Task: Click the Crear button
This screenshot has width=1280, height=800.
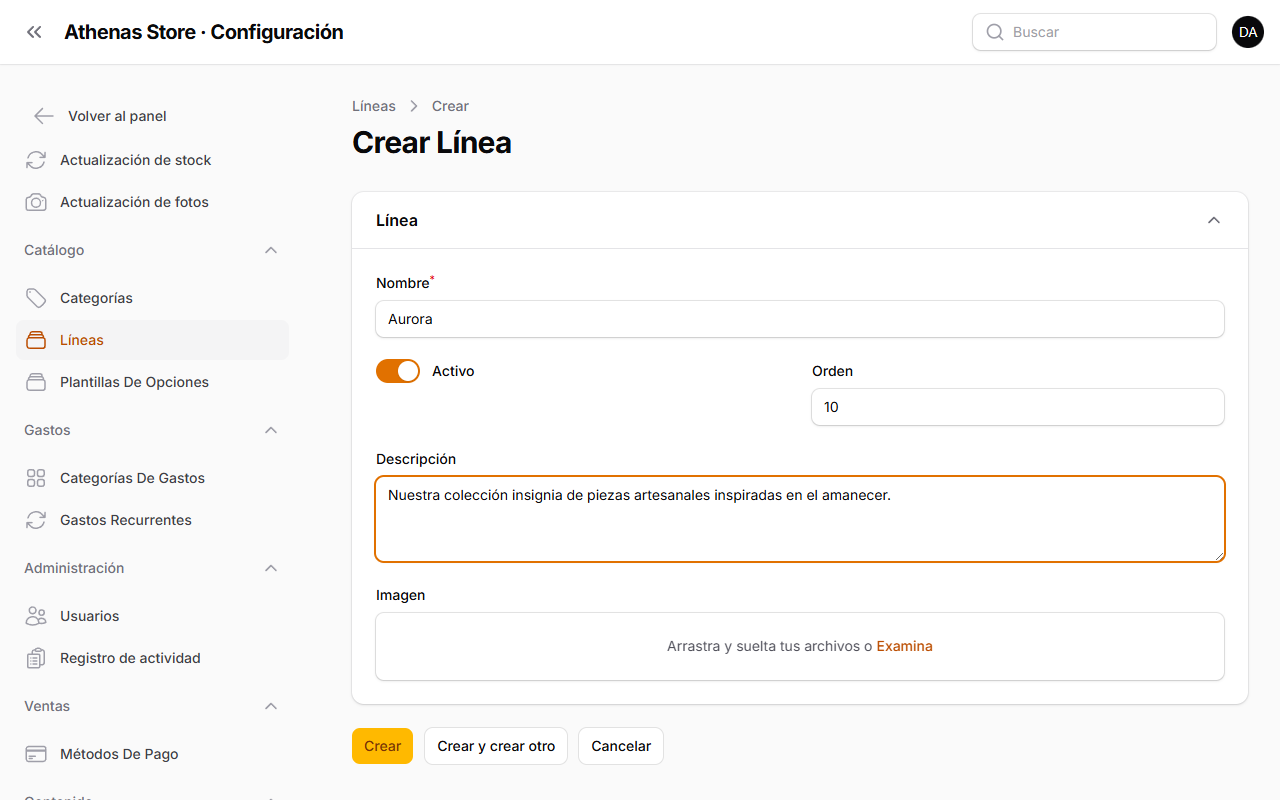Action: [382, 746]
